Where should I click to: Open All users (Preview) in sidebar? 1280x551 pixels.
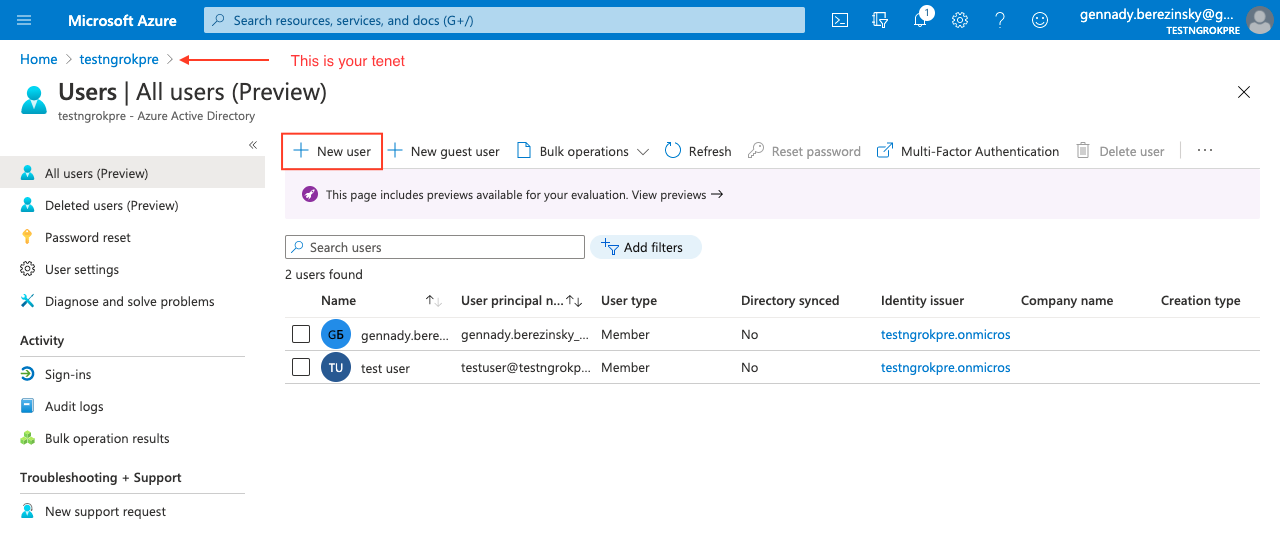tap(132, 173)
